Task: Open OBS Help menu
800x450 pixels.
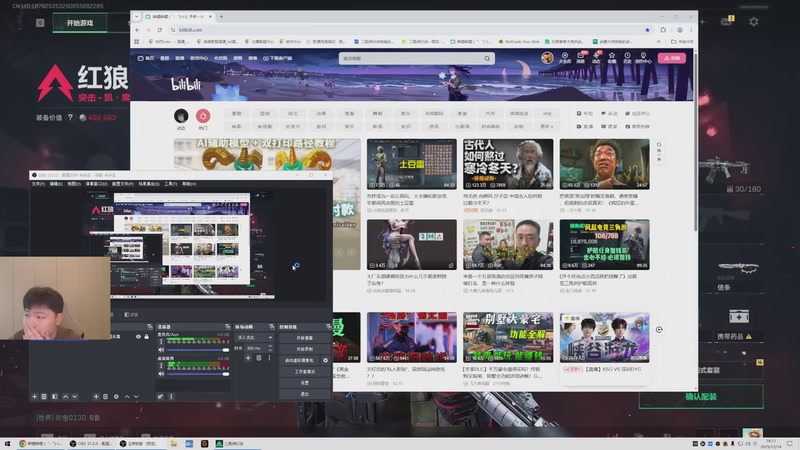Action: coord(189,184)
